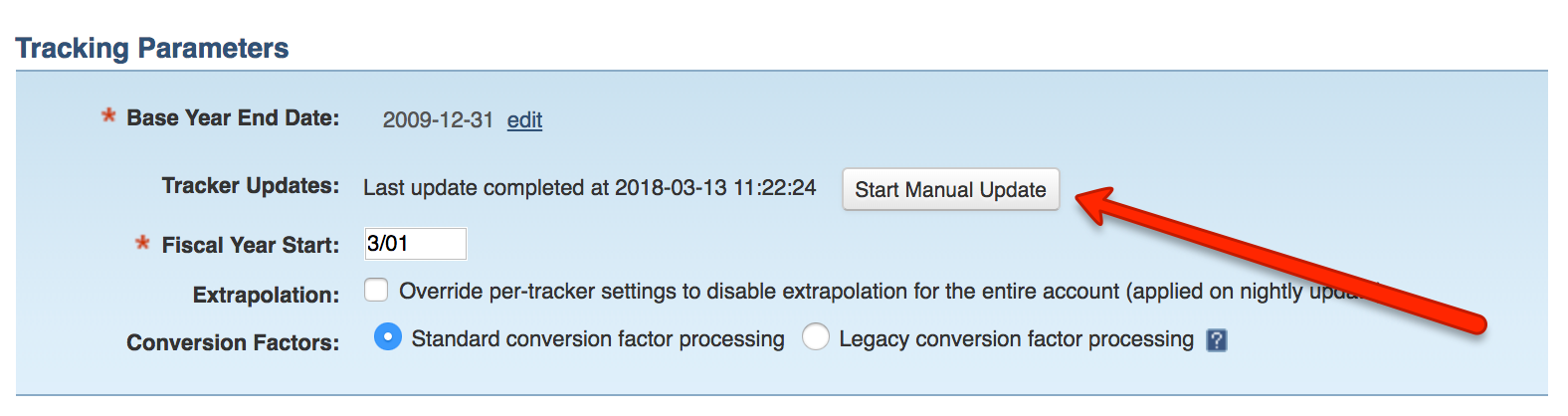
Task: Click the red asterisk beside Base Year End Date
Action: coord(108,116)
